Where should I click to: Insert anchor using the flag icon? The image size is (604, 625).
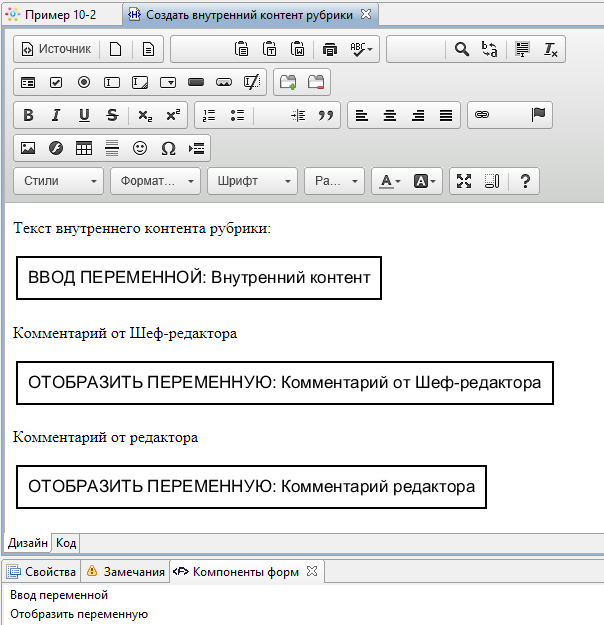538,115
